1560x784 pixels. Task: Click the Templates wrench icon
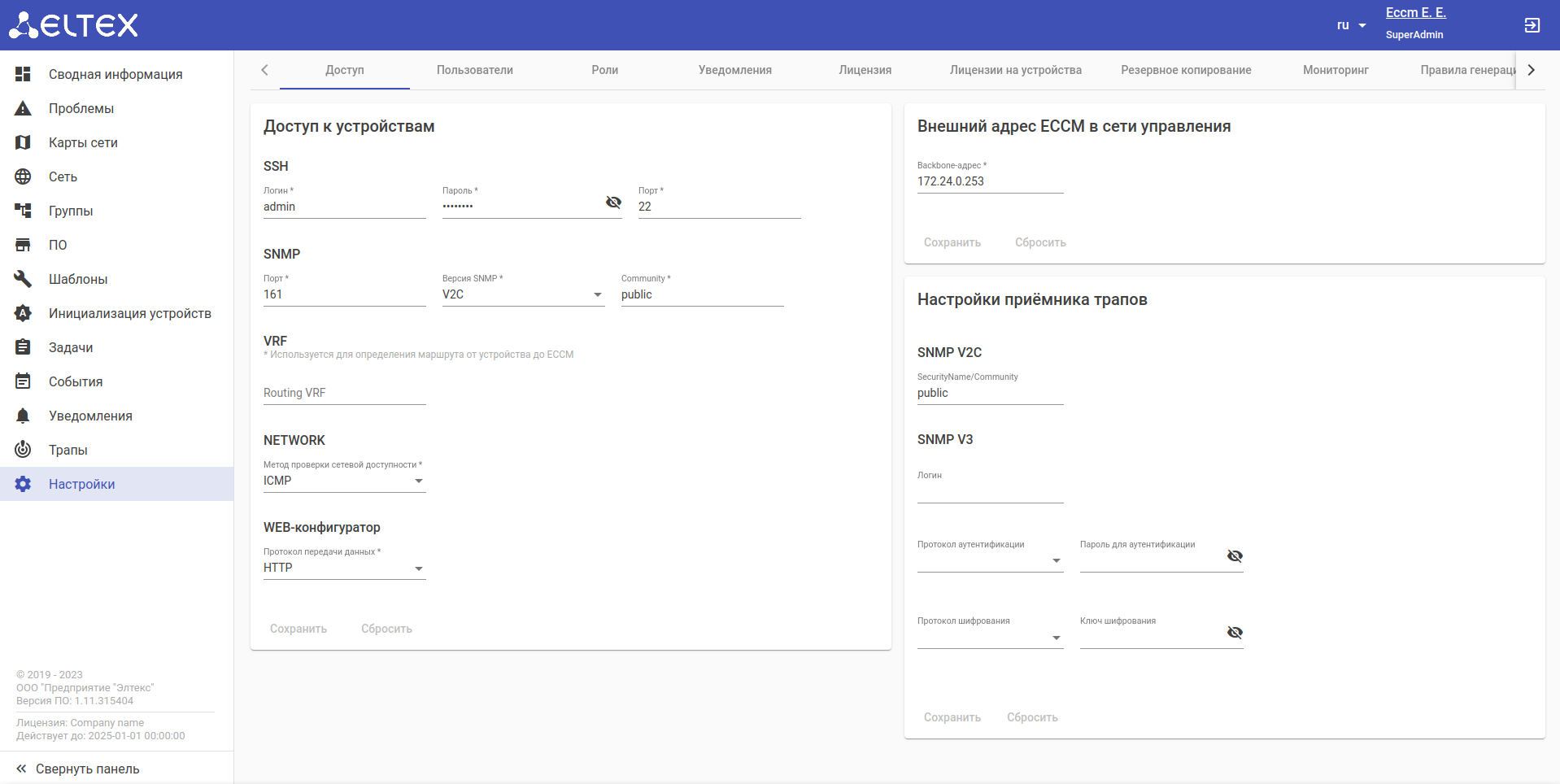coord(23,279)
